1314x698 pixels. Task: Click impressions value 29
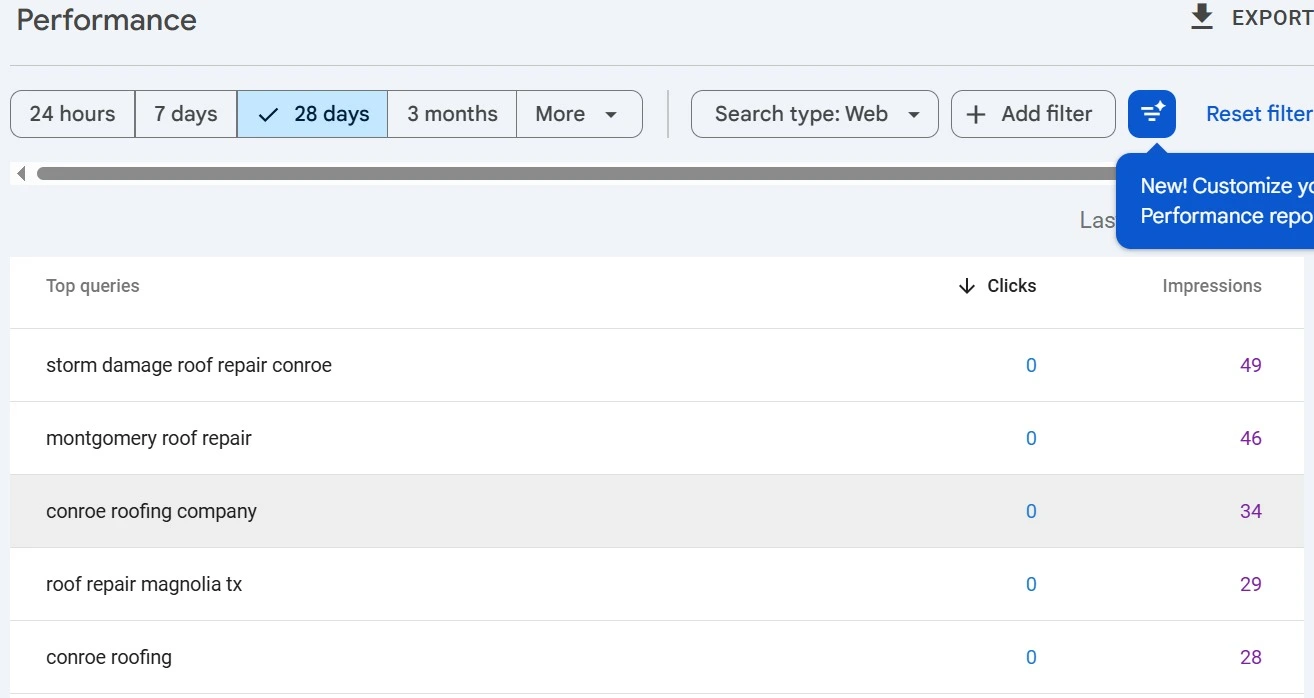pos(1251,584)
